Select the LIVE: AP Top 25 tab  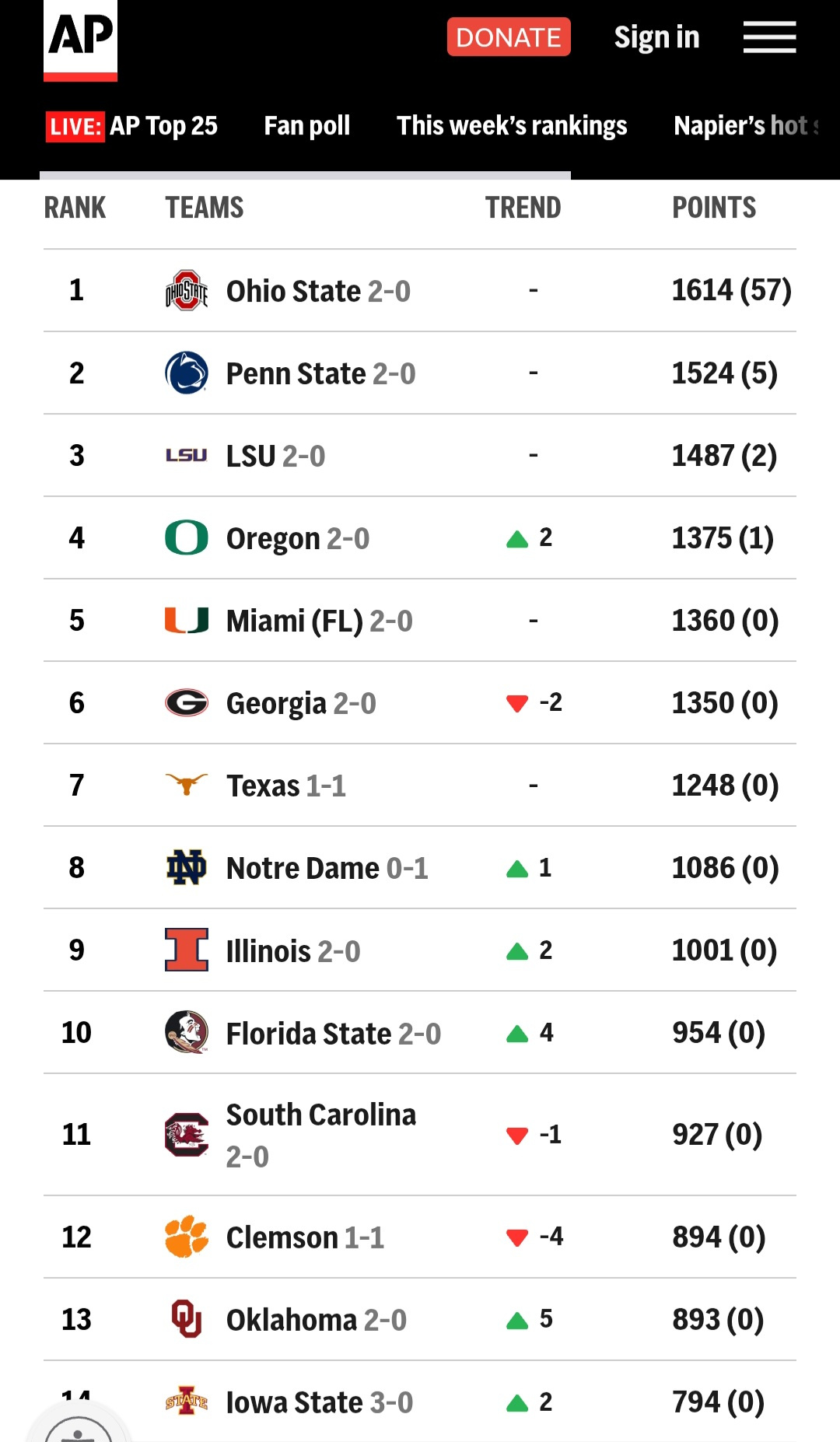(132, 126)
